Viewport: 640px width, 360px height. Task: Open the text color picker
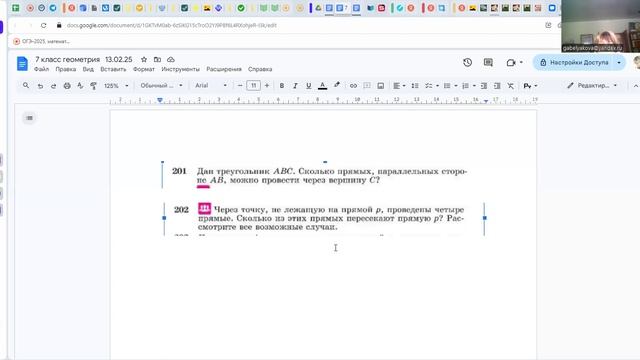322,86
